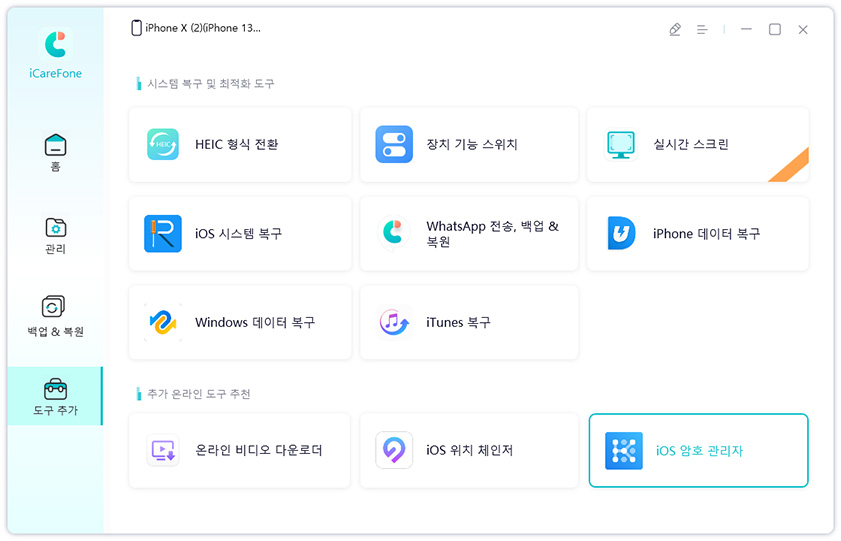Click the 추가 온라인 도구 추천 heading
The width and height of the screenshot is (841, 541).
pyautogui.click(x=199, y=394)
